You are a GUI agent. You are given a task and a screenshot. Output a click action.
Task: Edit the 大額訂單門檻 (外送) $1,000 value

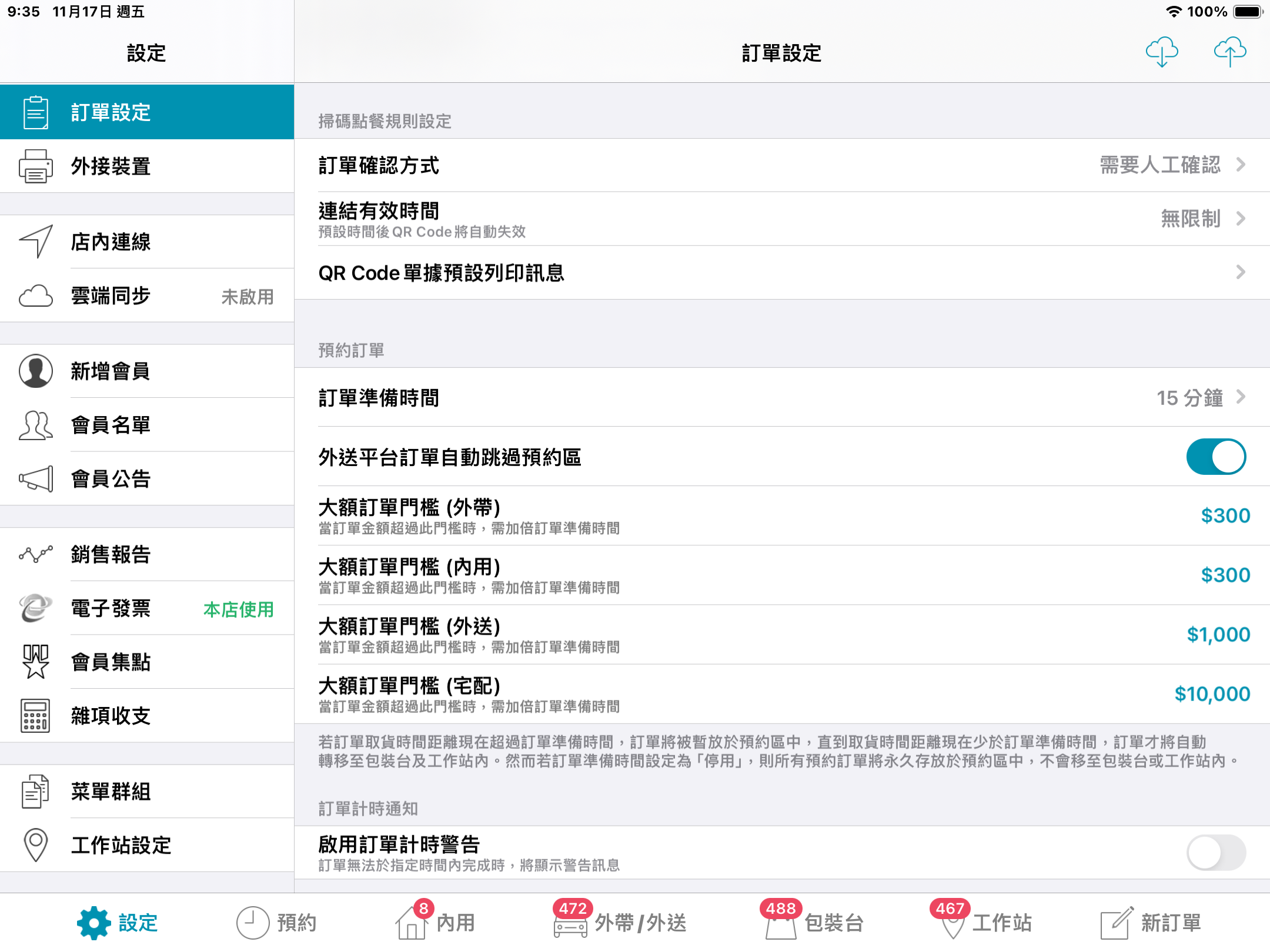[1218, 635]
